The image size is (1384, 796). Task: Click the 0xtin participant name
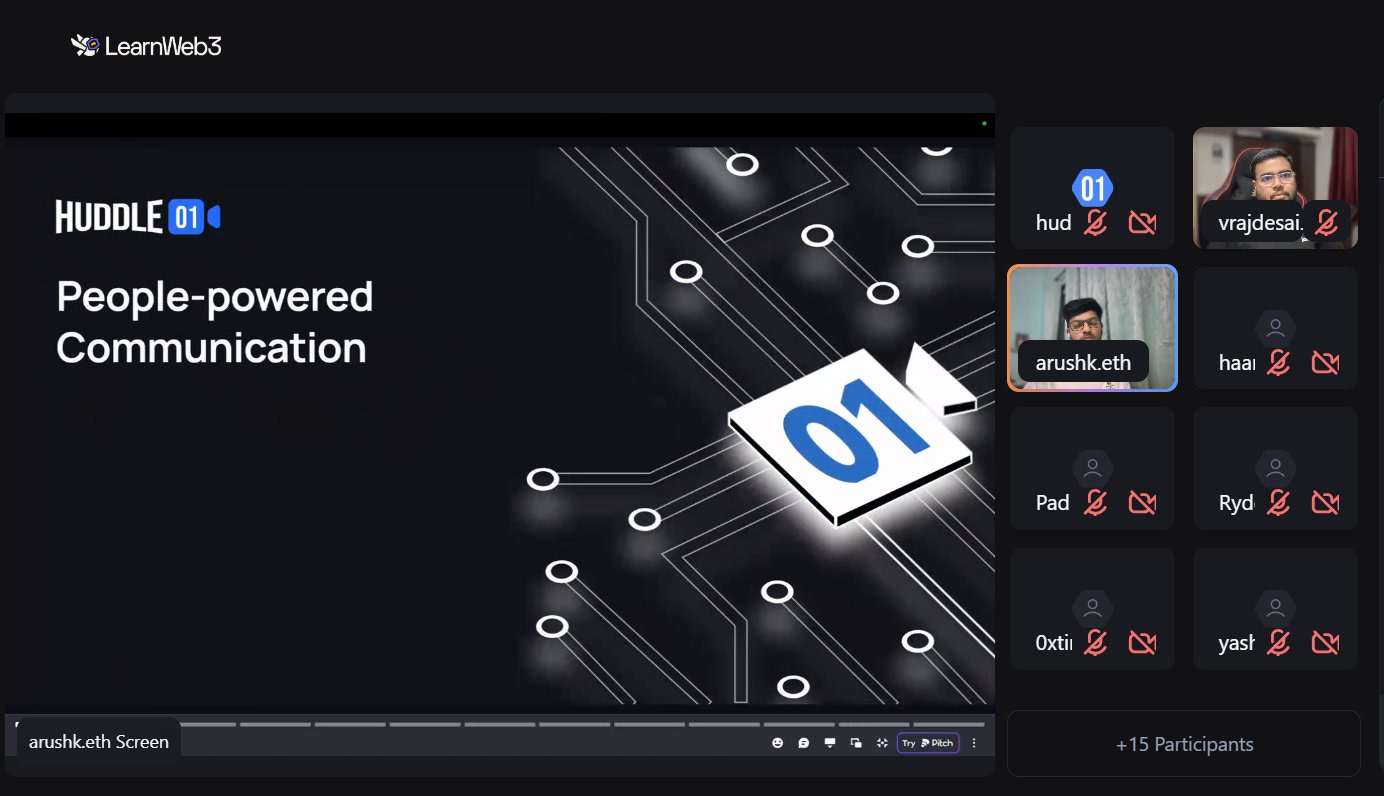point(1054,642)
